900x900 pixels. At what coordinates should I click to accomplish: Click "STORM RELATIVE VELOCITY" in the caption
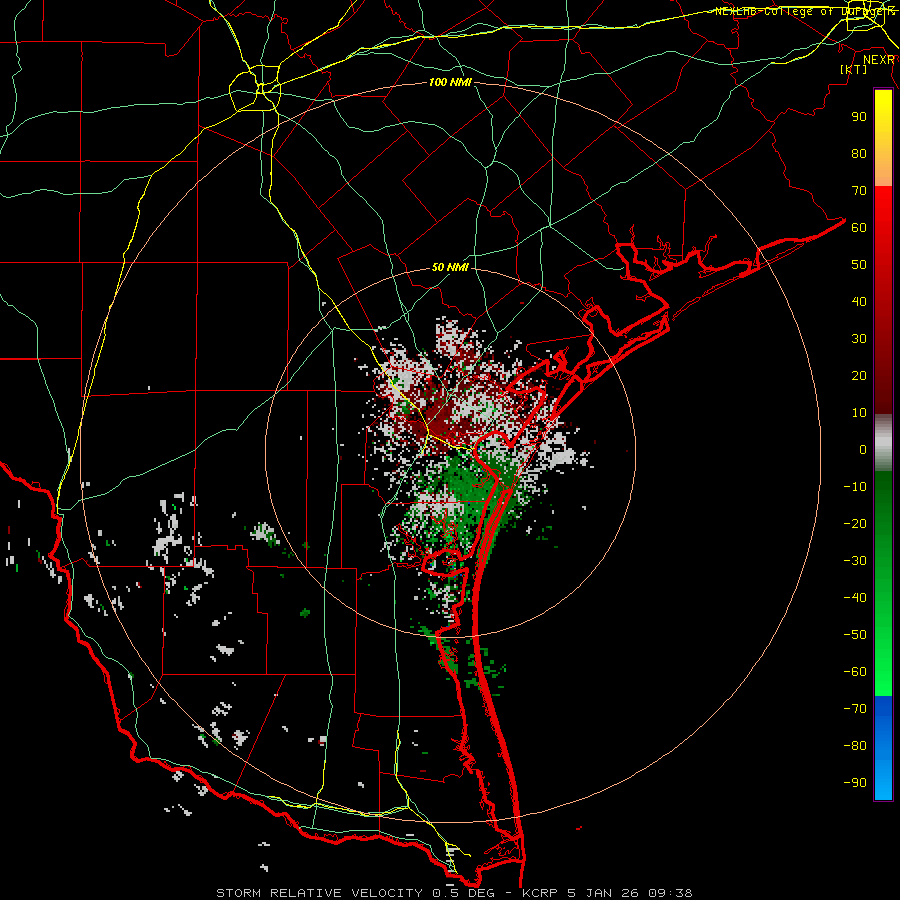pos(319,893)
